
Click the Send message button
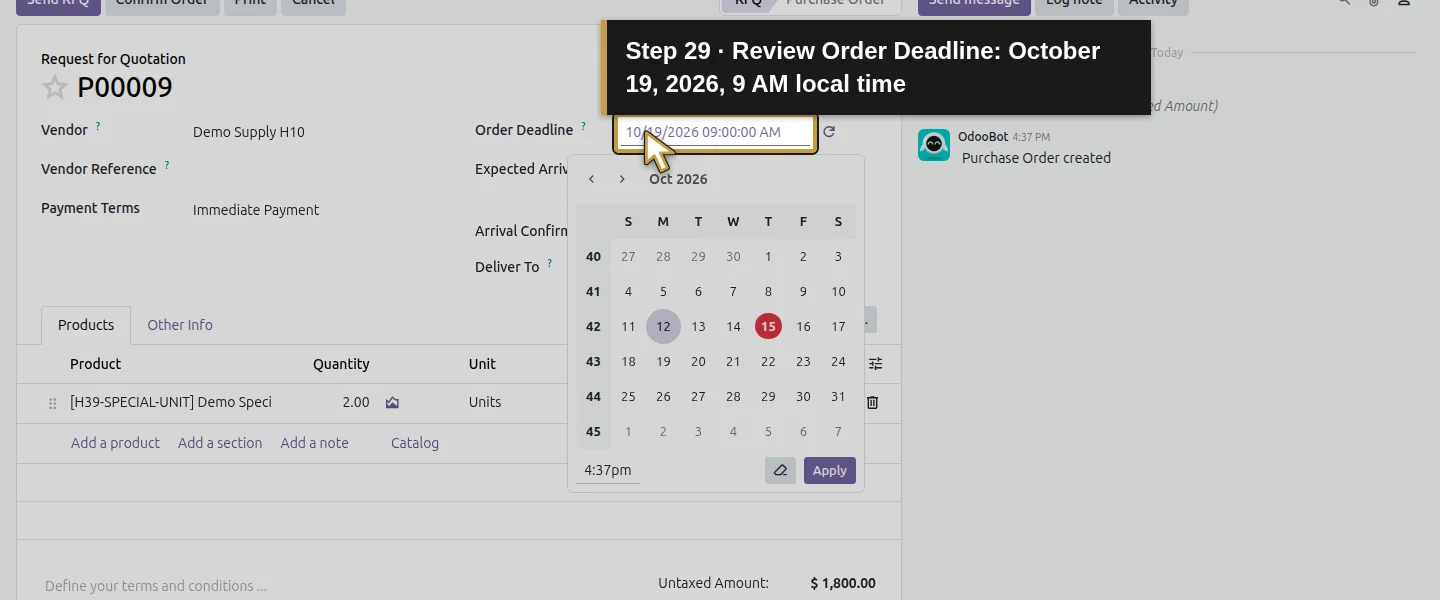pyautogui.click(x=974, y=3)
